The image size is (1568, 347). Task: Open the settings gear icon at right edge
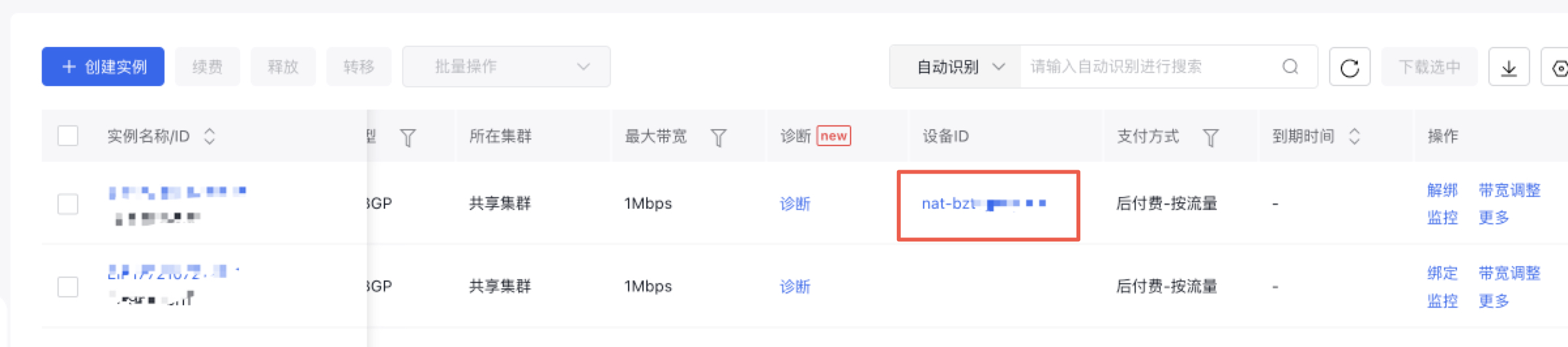[1559, 68]
